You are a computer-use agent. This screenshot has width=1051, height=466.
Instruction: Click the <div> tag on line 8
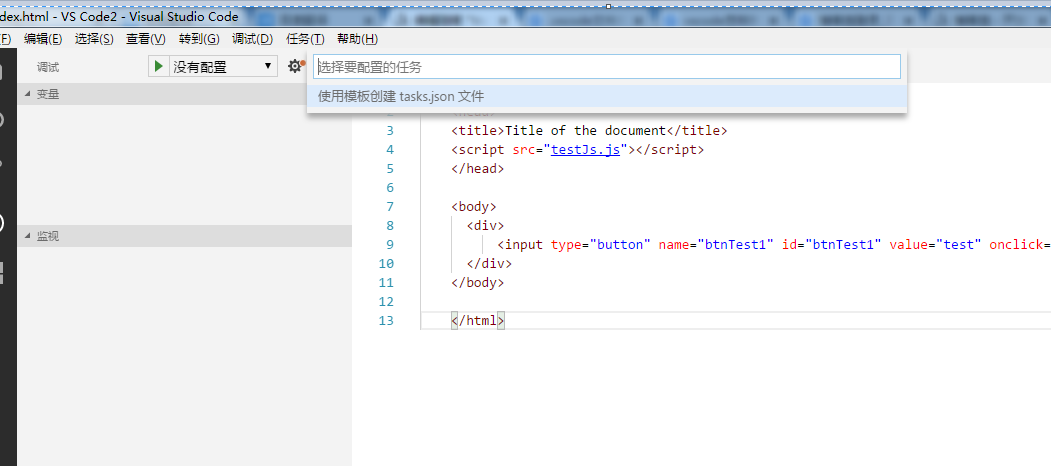(x=485, y=225)
